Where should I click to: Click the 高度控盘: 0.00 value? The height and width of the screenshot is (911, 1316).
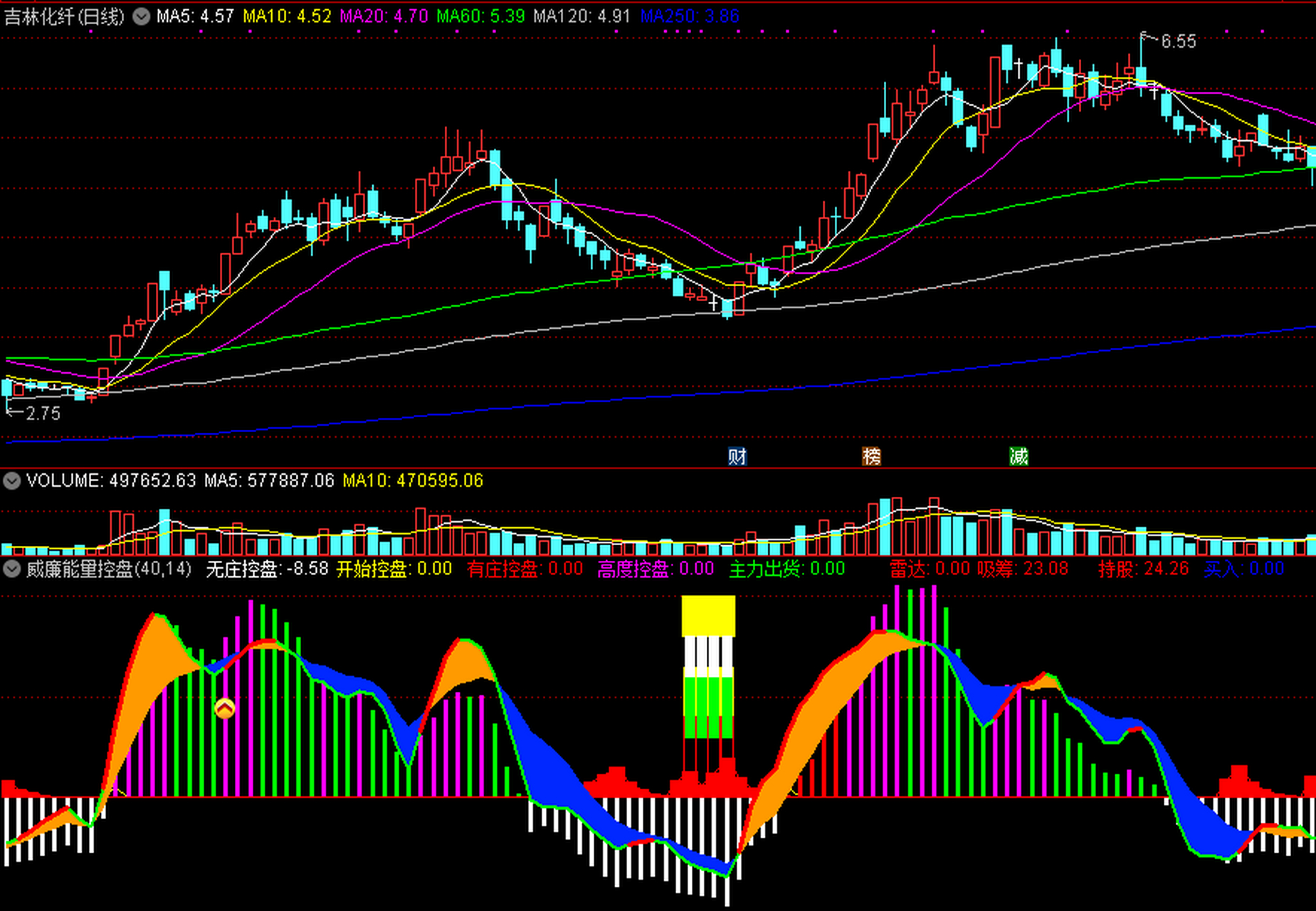656,569
